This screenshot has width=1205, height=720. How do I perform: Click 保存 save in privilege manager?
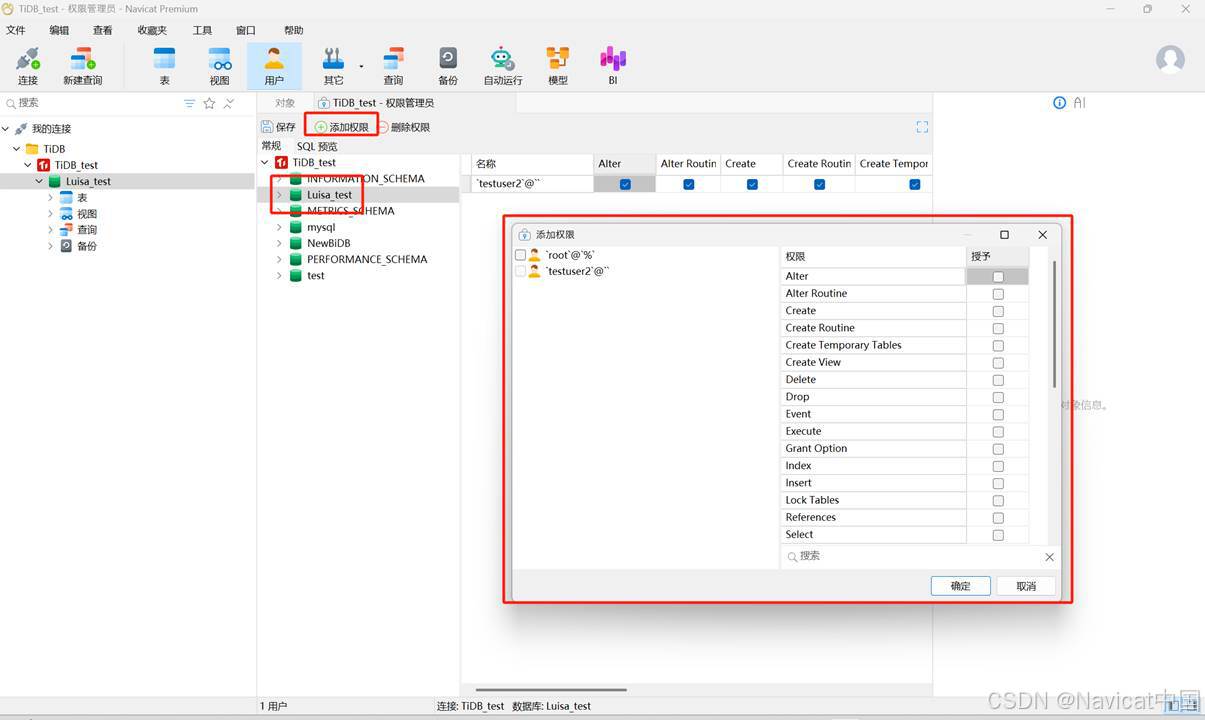point(278,127)
